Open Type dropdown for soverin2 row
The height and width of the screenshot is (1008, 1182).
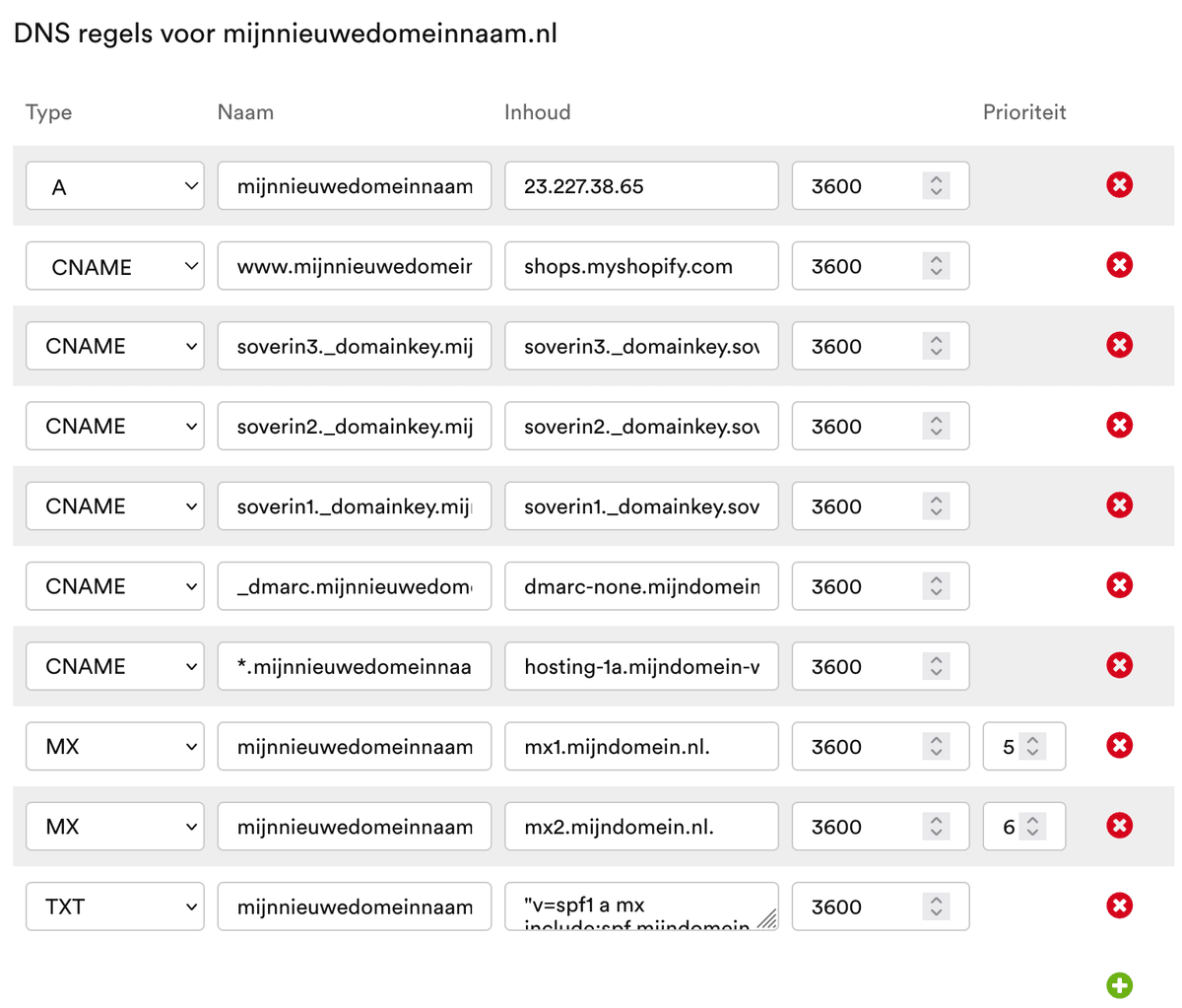114,426
